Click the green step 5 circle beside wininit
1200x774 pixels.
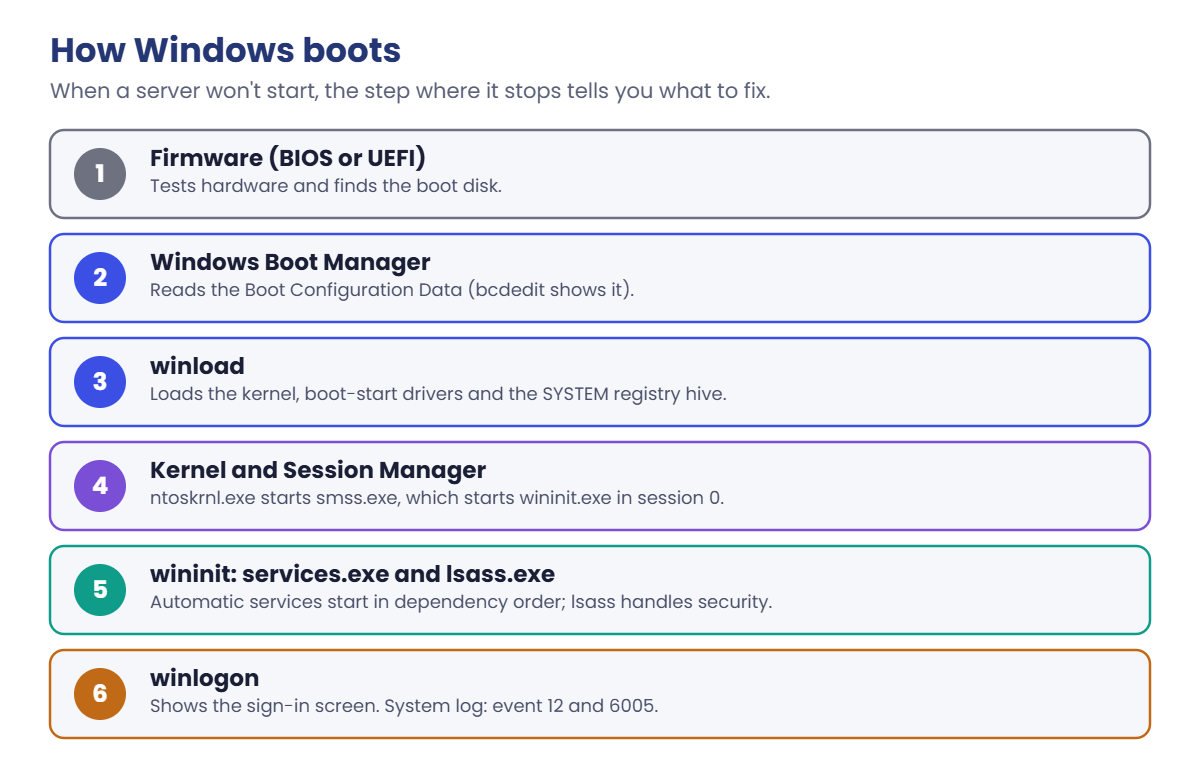[100, 590]
